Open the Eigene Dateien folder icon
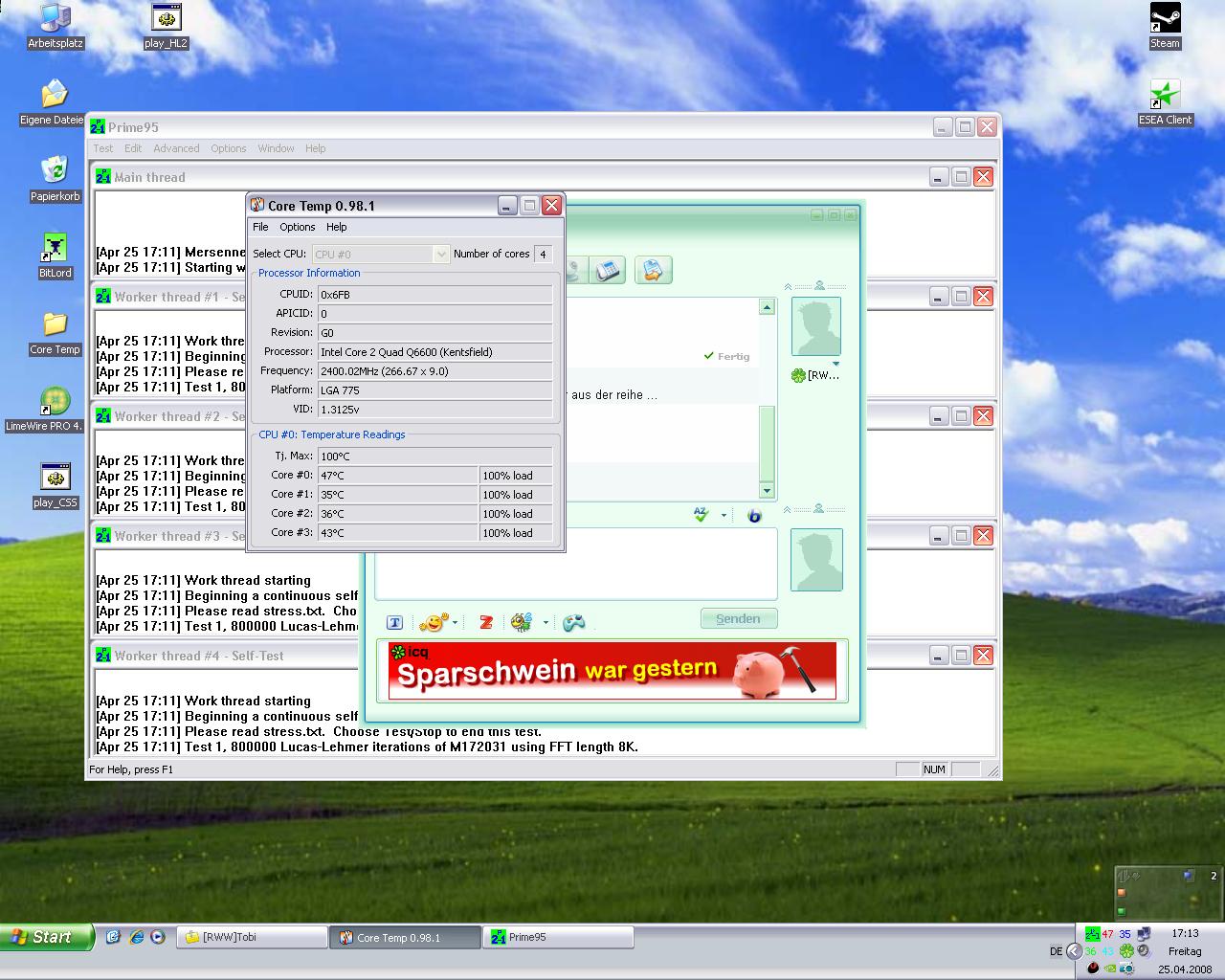Screen dimensions: 1225x980 (54, 102)
